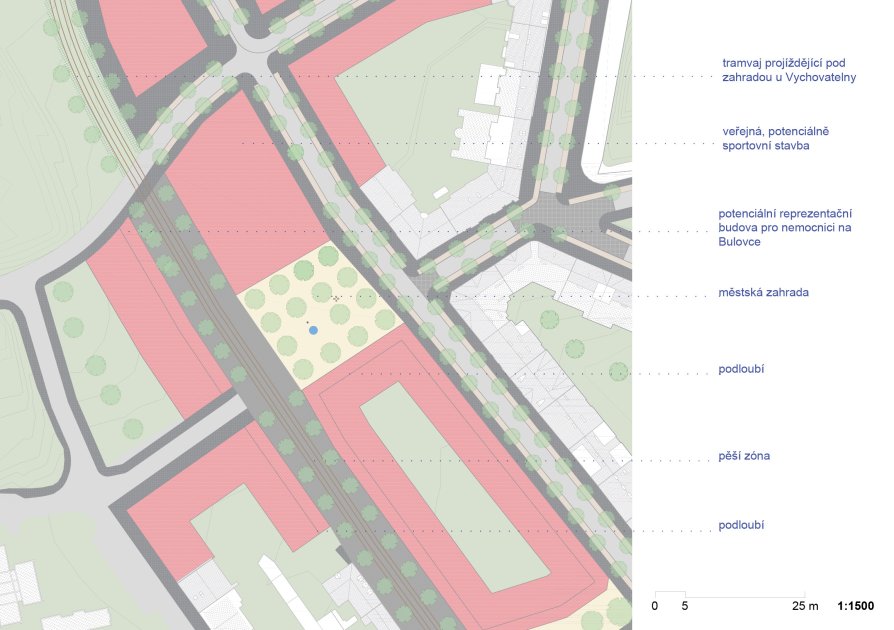Image resolution: width=894 pixels, height=630 pixels.
Task: Click the 'podloubí' label below 'pěší zóna'
Action: tap(741, 525)
